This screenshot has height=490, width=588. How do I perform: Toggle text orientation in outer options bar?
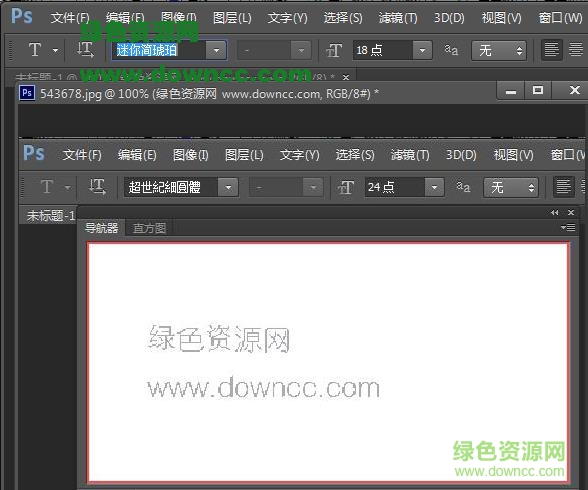[x=85, y=49]
